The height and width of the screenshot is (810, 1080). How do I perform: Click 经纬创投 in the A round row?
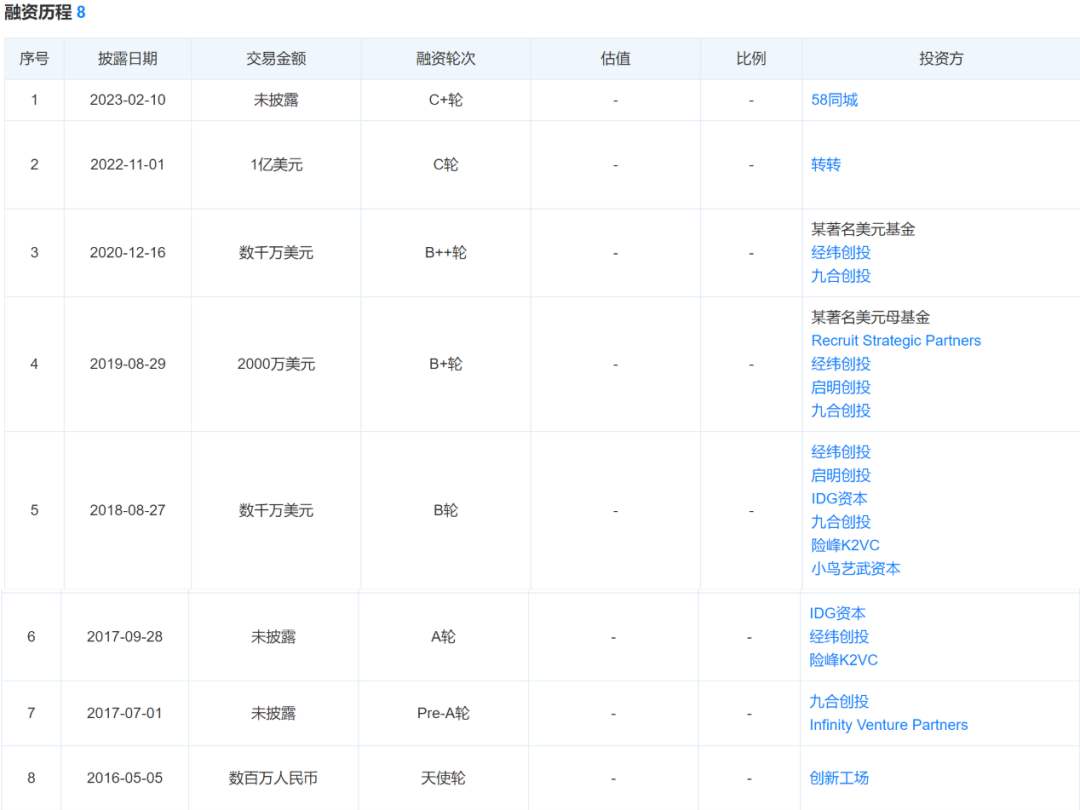coord(839,636)
